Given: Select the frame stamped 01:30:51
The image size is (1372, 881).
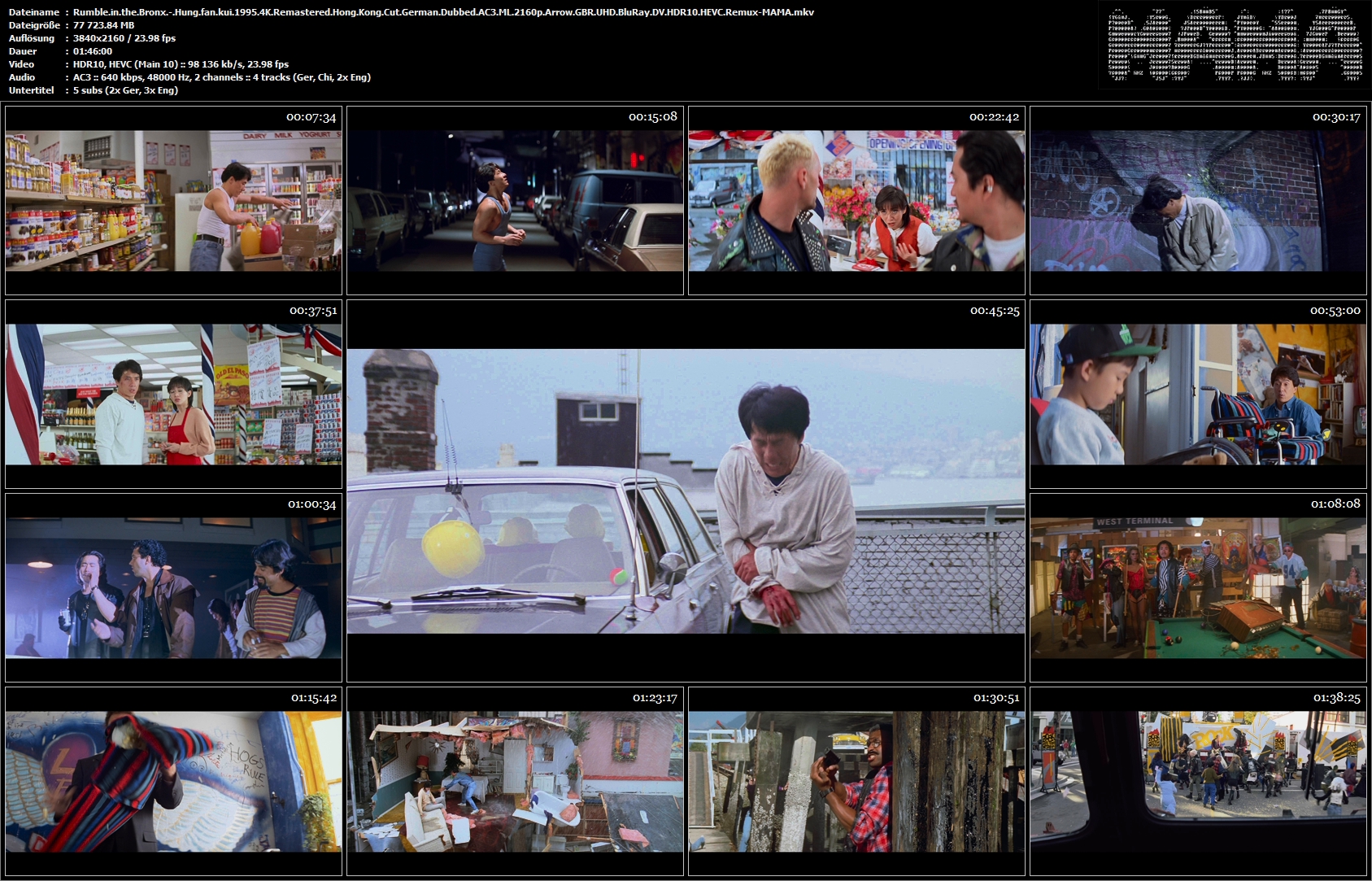Looking at the screenshot, I should click(856, 781).
